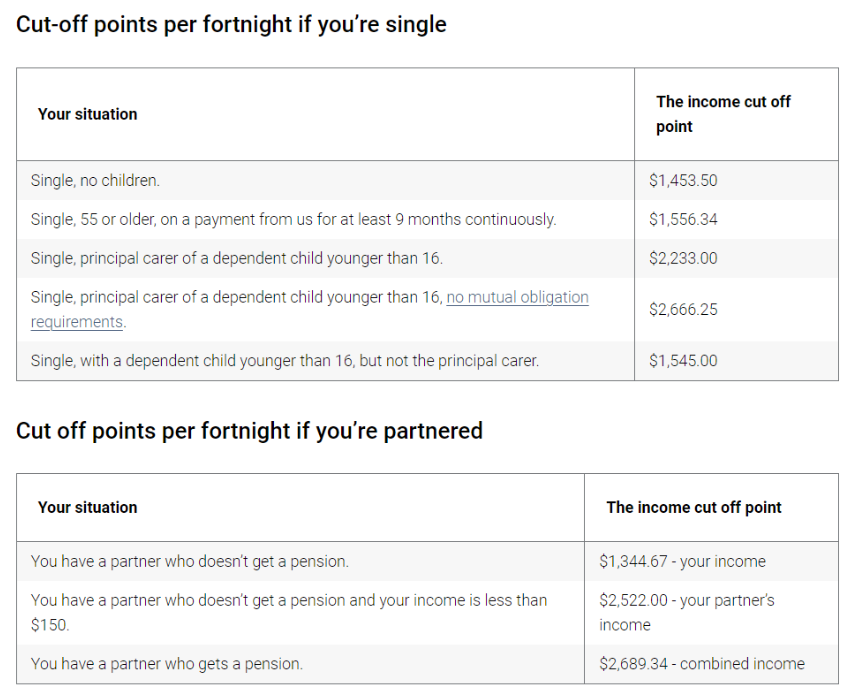Click the $1,556.34 amount cell
The image size is (856, 697).
(x=736, y=219)
